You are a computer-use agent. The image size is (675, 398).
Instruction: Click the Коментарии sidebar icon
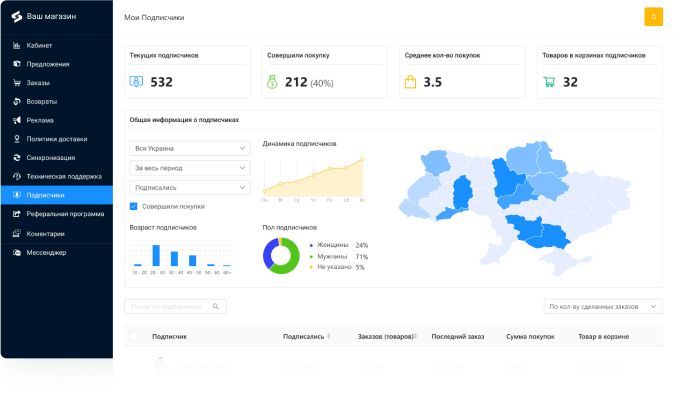pyautogui.click(x=17, y=234)
